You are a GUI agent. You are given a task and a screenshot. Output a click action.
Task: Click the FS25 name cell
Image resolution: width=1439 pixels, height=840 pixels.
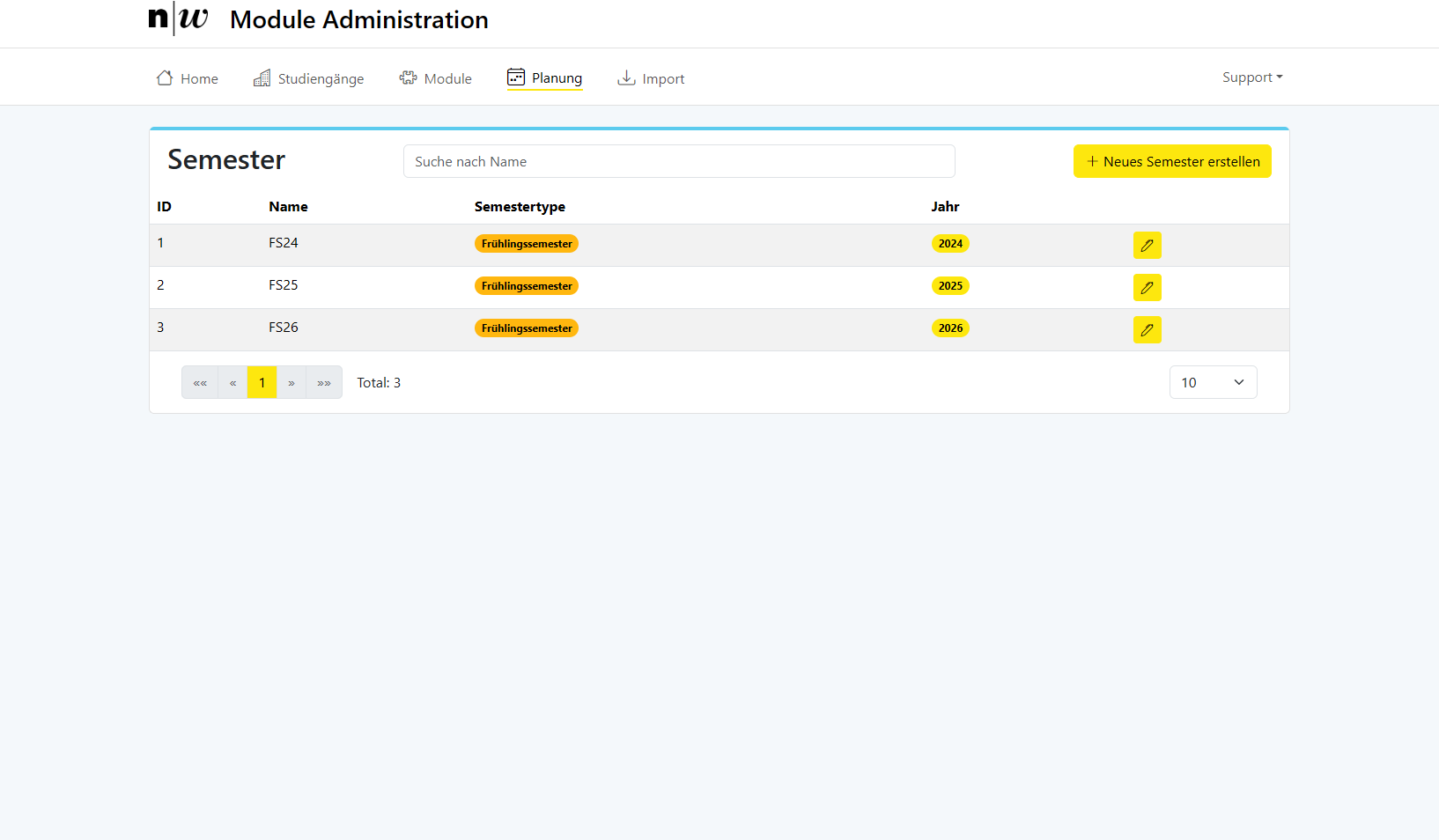pyautogui.click(x=284, y=285)
